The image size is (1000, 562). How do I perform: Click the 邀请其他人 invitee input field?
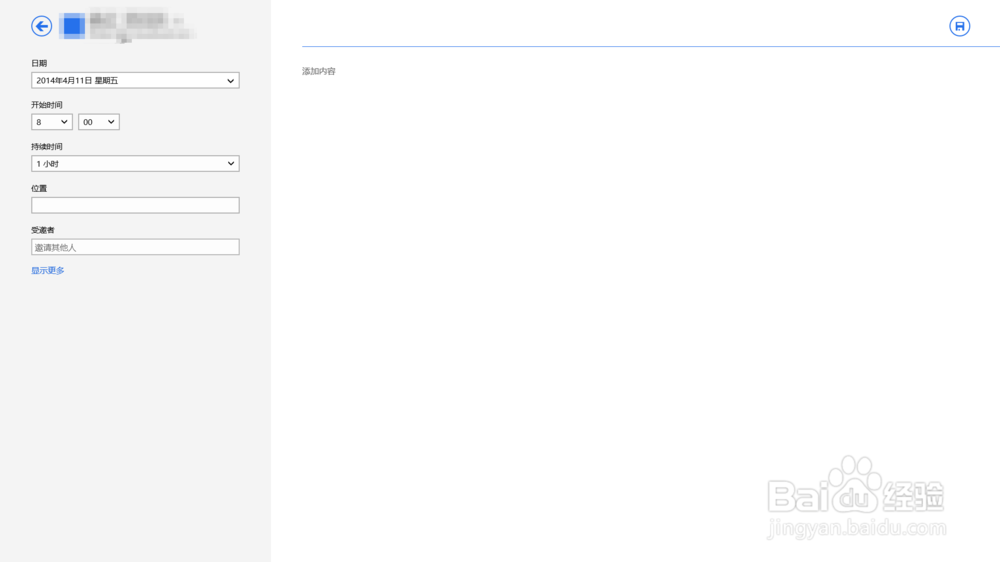click(x=135, y=247)
